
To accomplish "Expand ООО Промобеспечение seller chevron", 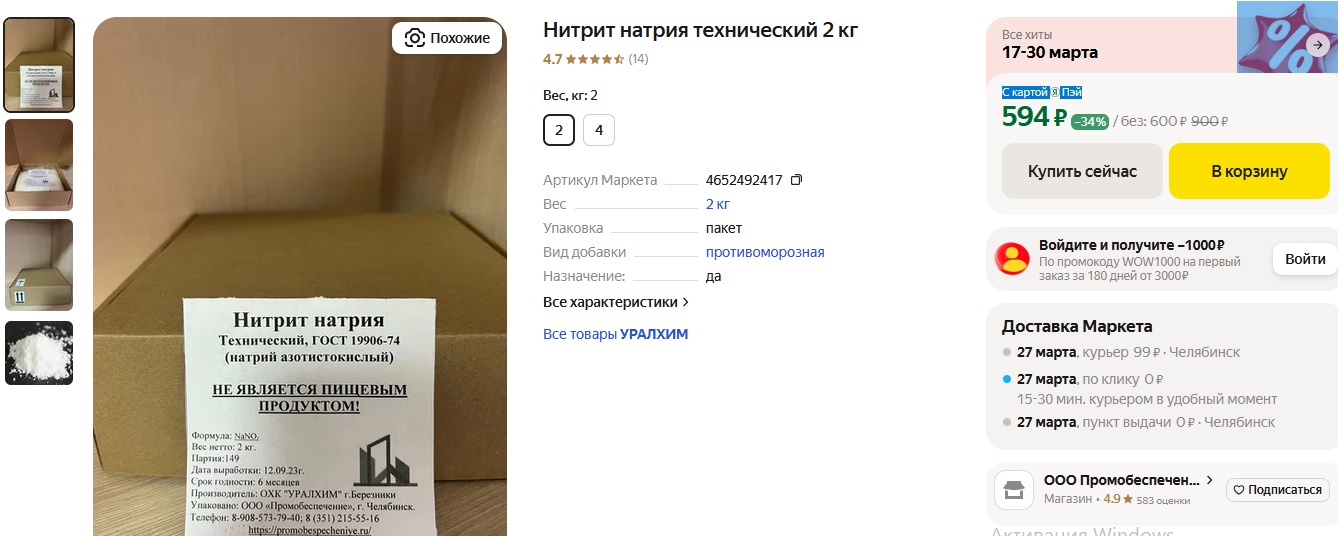I will point(1210,480).
